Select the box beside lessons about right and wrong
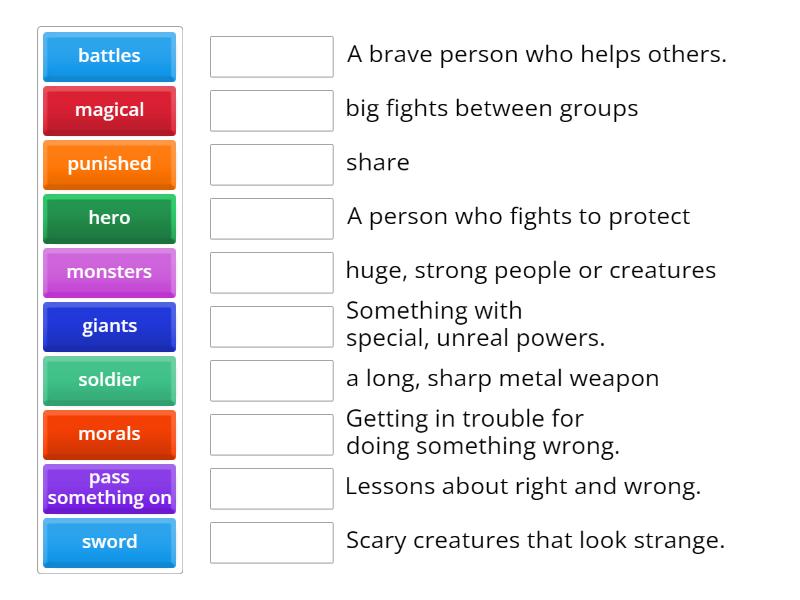This screenshot has width=800, height=600. (271, 488)
